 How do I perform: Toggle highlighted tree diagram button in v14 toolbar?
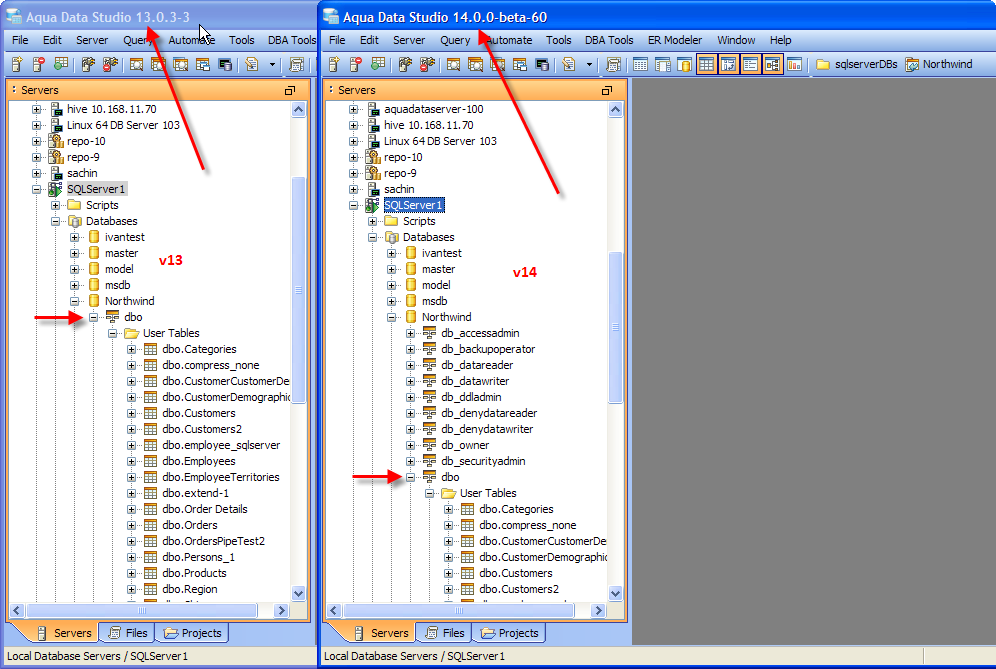click(x=772, y=64)
